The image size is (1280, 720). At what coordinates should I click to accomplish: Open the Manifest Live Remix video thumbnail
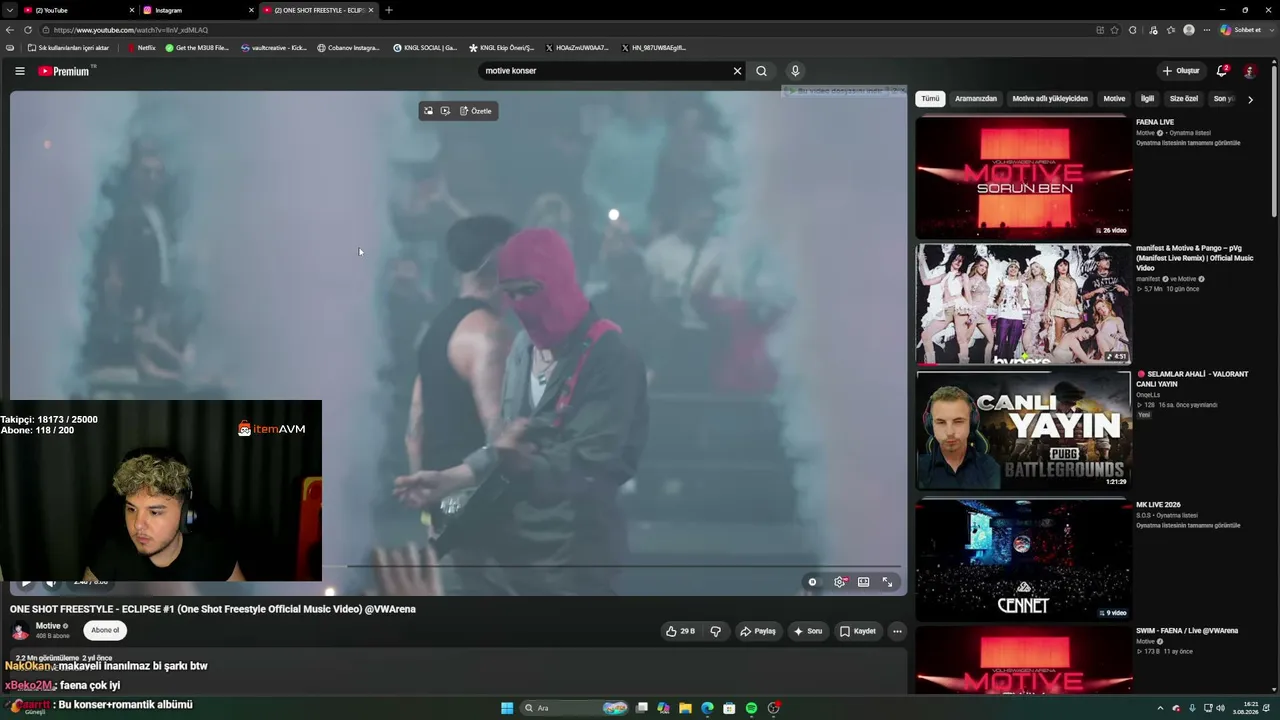coord(1023,304)
